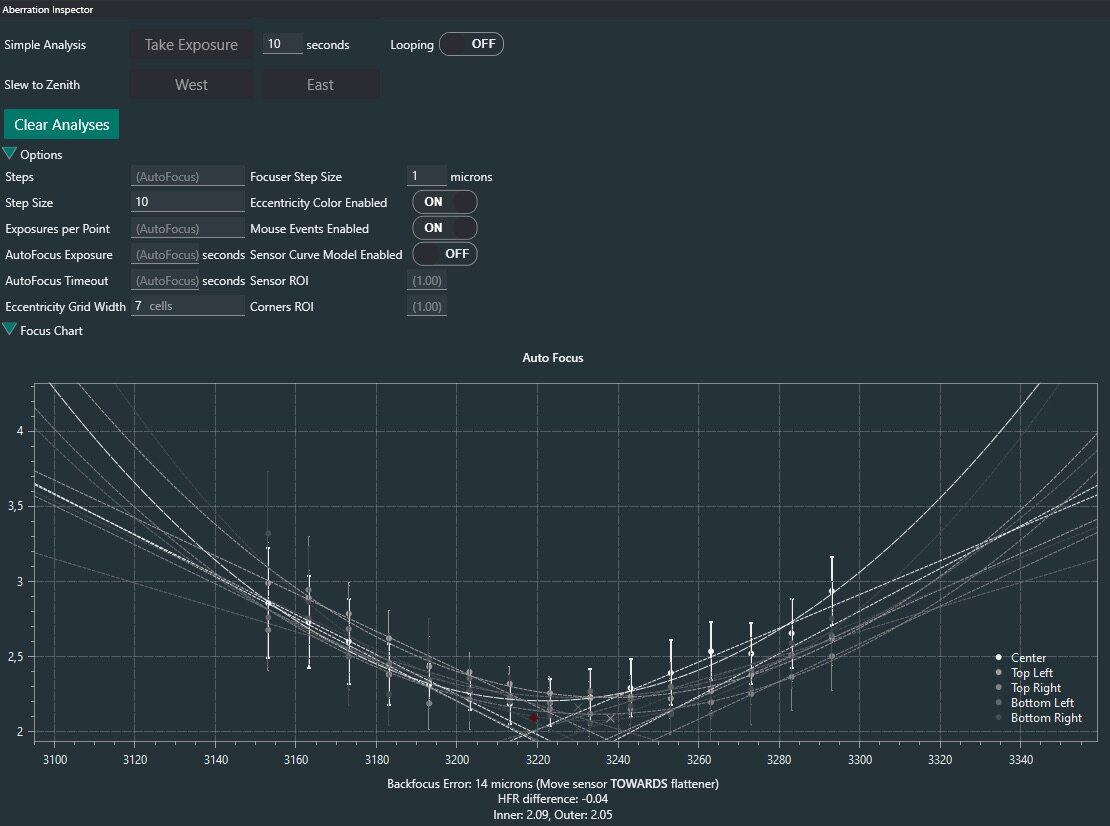Click the Auto Focus chart title
This screenshot has width=1110, height=826.
pyautogui.click(x=553, y=357)
